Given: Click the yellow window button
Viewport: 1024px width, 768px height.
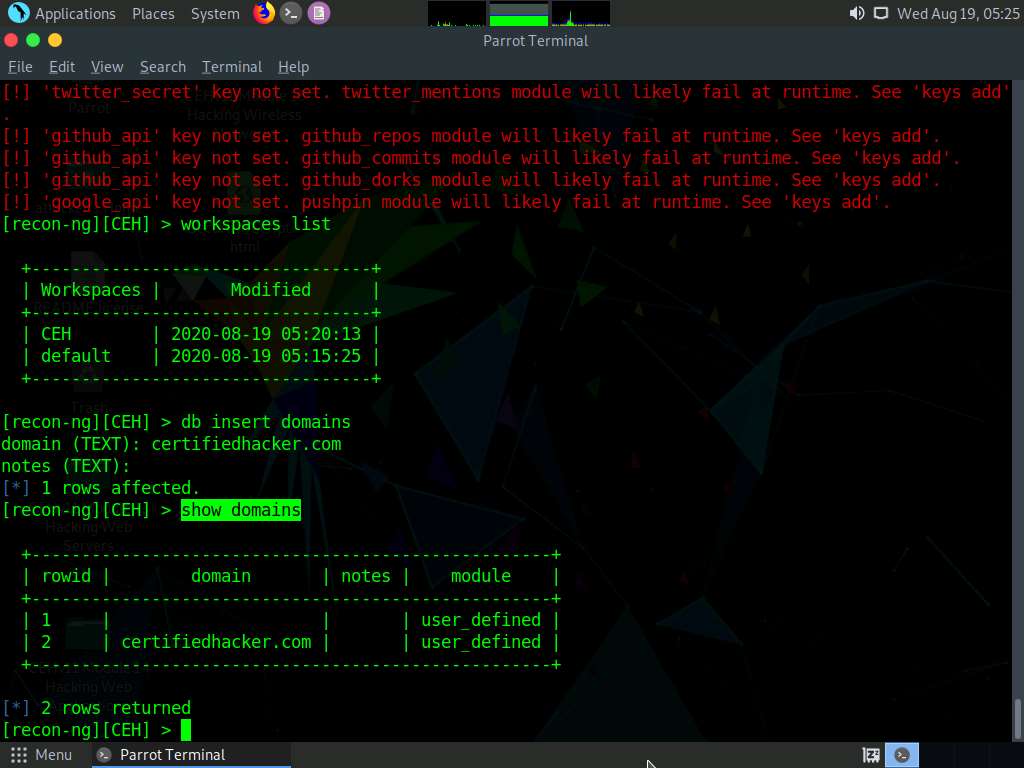Looking at the screenshot, I should [x=55, y=40].
